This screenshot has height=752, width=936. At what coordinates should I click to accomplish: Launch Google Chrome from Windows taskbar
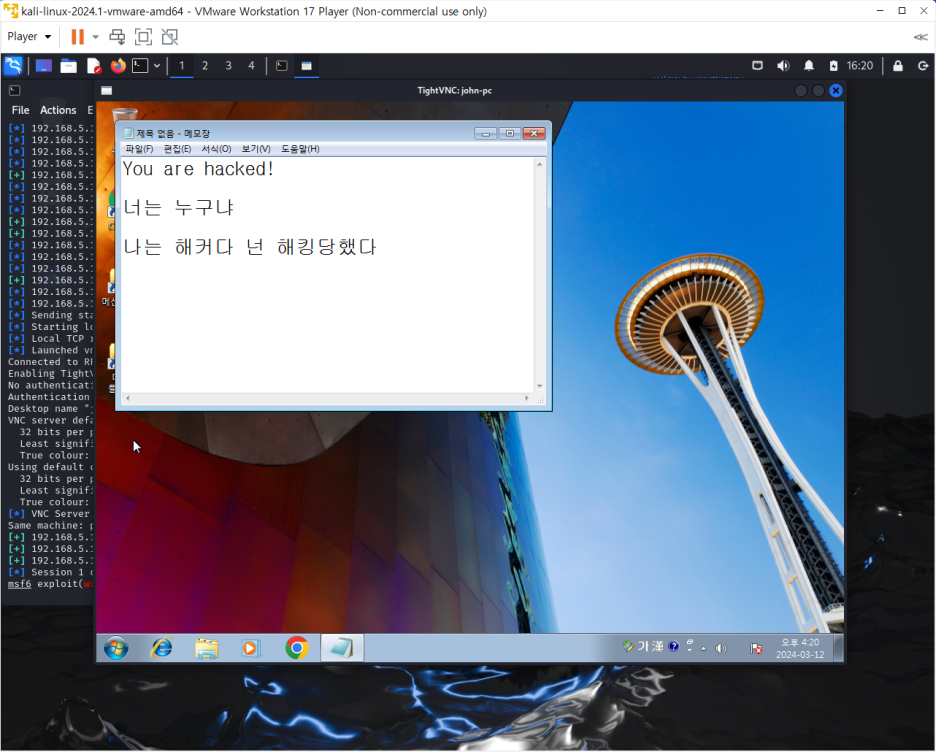[x=297, y=648]
